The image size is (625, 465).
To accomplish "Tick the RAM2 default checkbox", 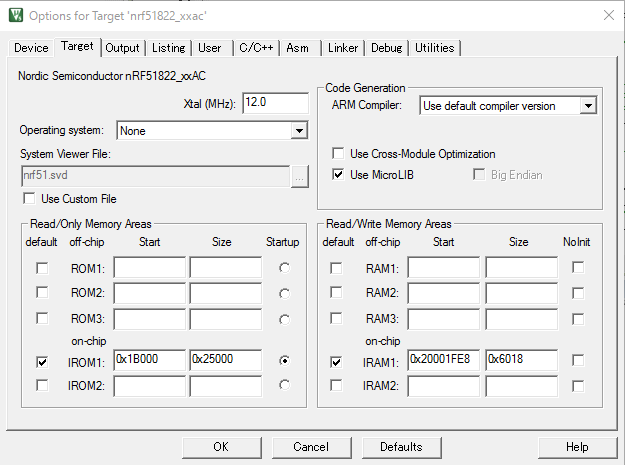I will coord(336,292).
